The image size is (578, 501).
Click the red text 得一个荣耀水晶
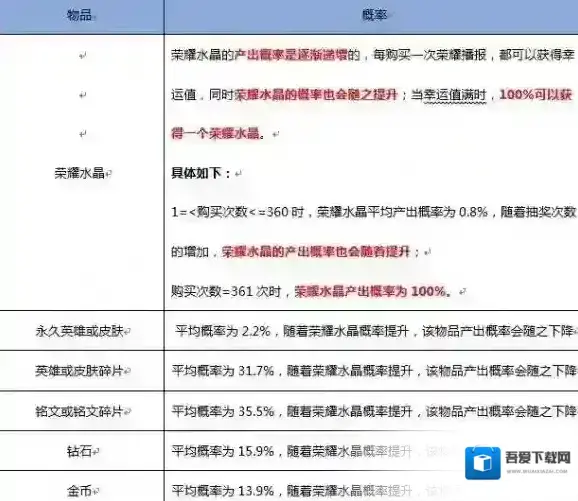tap(216, 133)
